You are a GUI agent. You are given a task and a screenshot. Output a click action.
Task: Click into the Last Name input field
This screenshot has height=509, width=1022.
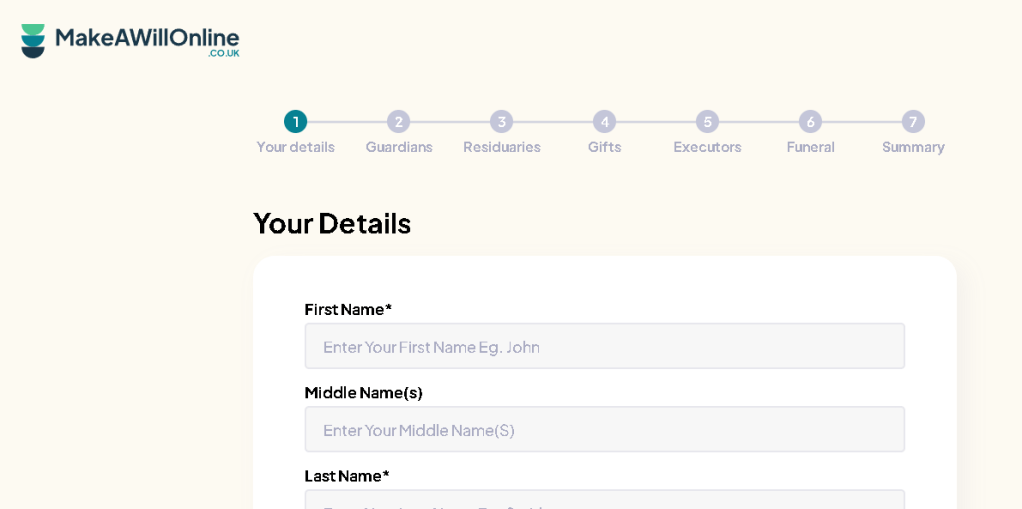pos(604,500)
